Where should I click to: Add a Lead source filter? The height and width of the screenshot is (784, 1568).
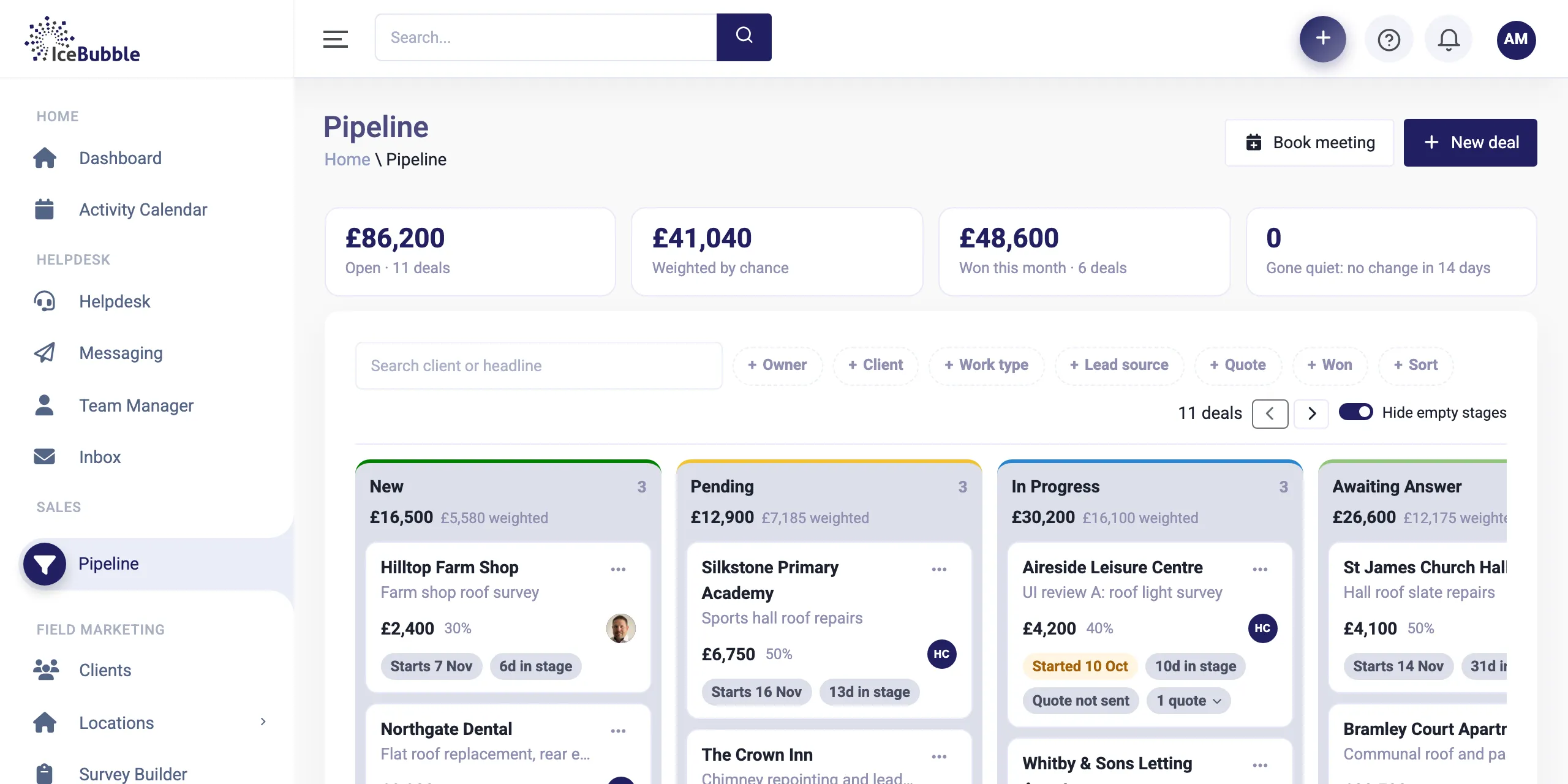1119,365
